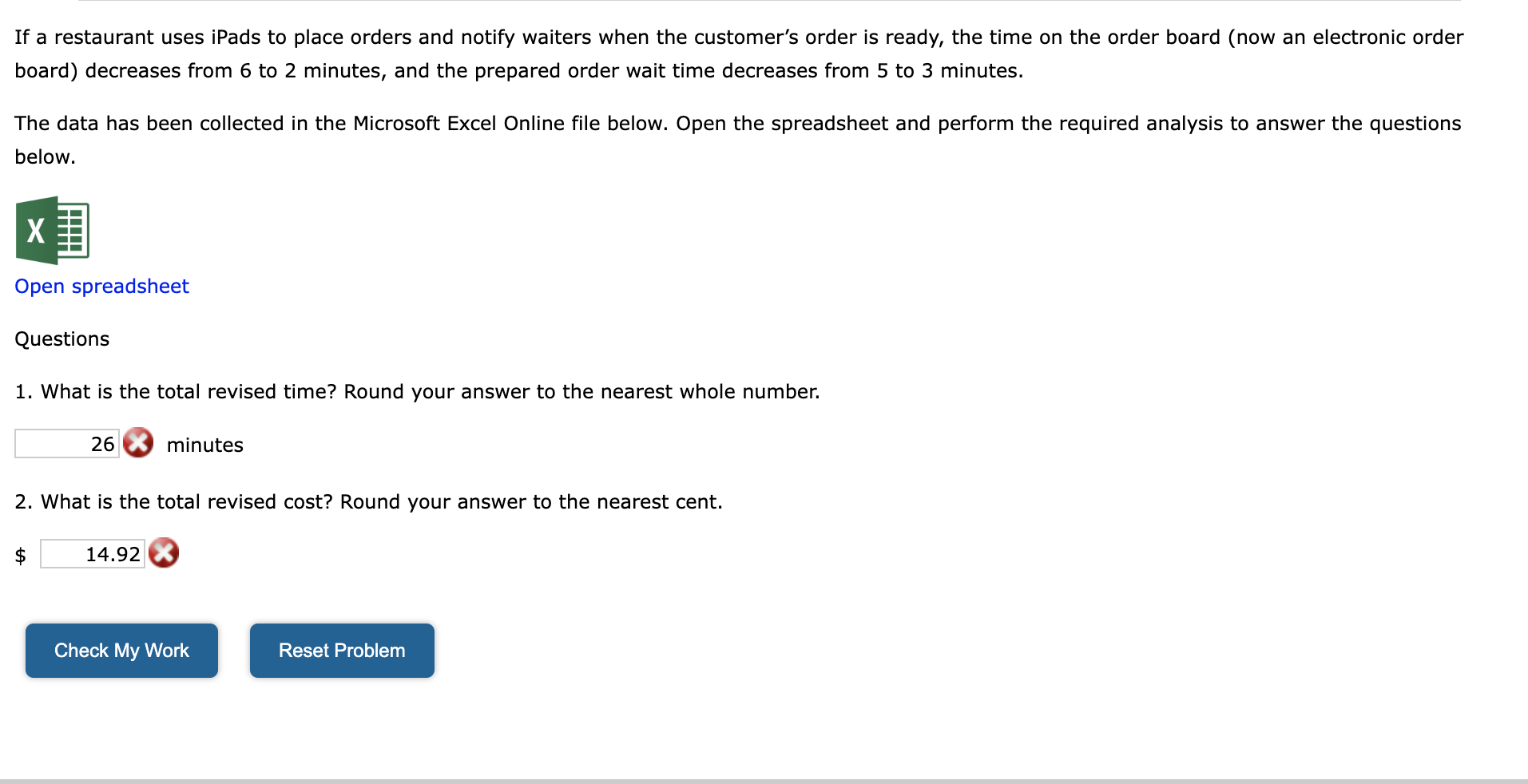
Task: Click the Open spreadsheet hyperlink
Action: tap(101, 286)
